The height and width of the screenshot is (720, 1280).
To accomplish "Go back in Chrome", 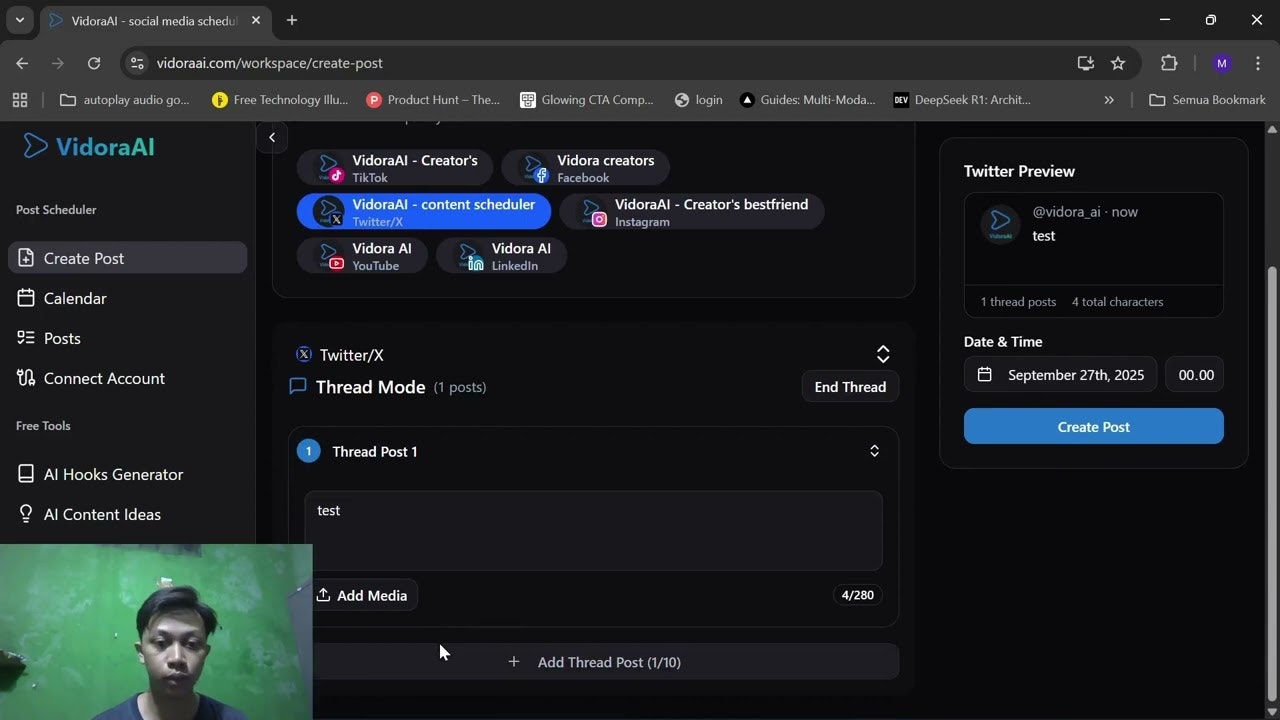I will click(22, 63).
